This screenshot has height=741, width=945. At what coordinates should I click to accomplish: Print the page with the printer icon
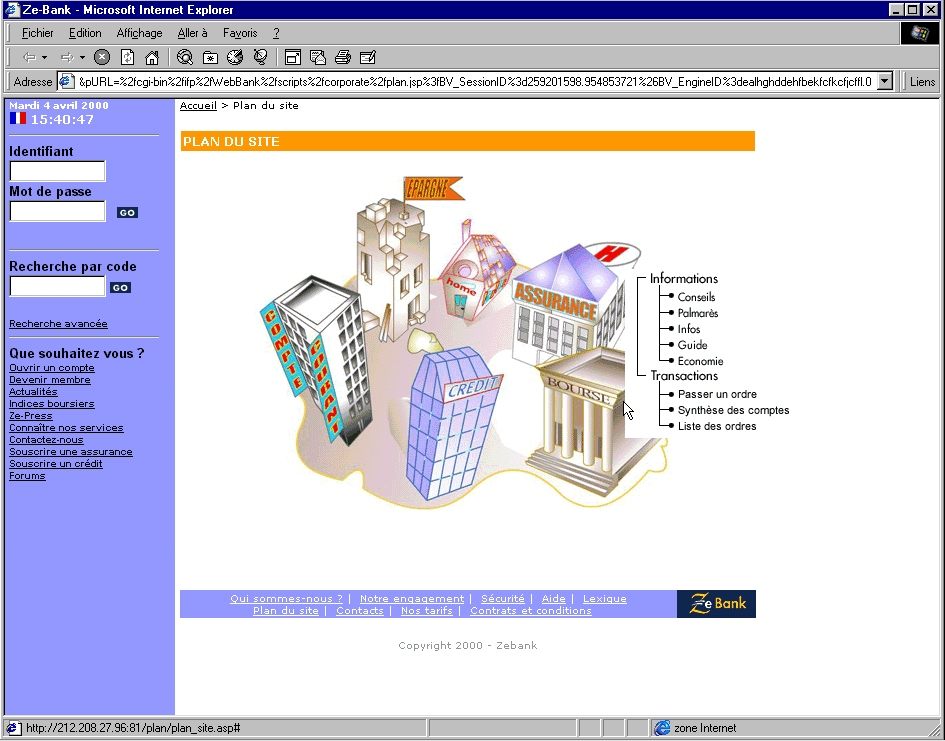point(343,58)
